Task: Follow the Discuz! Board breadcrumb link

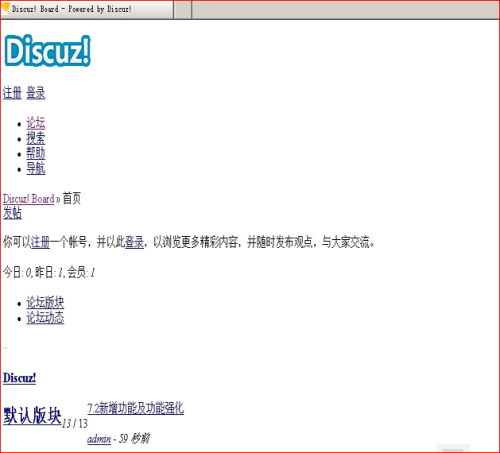Action: click(29, 199)
